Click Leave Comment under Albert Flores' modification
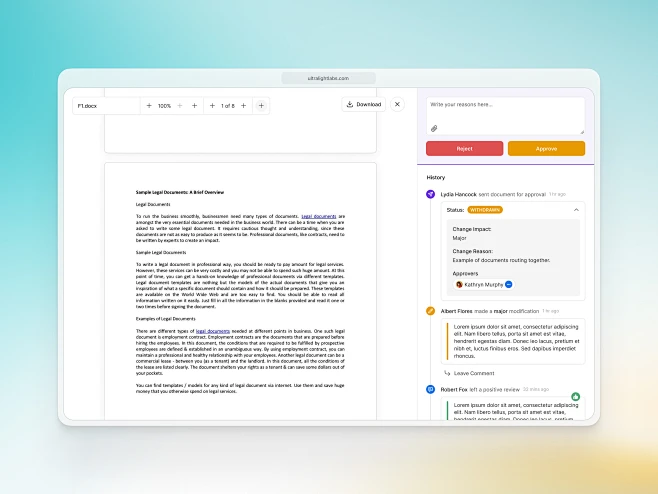 (x=474, y=373)
